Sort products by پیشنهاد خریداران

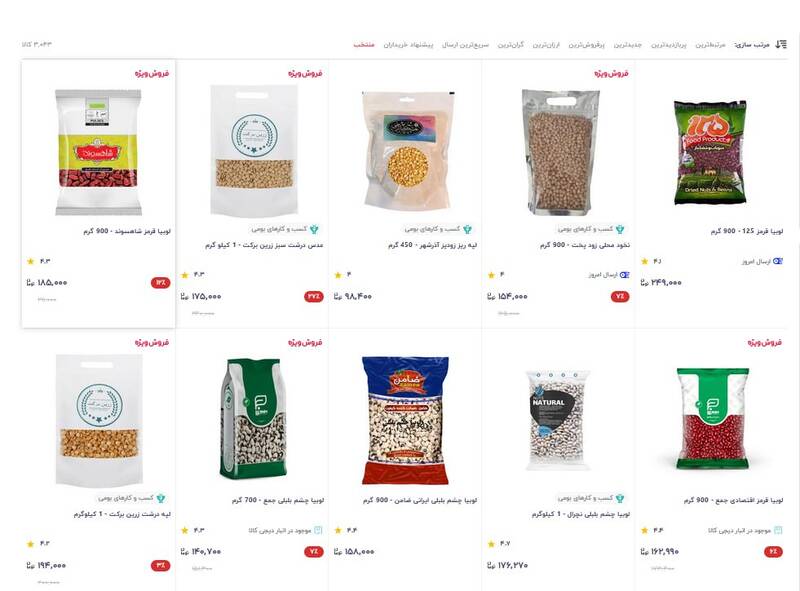pyautogui.click(x=408, y=45)
